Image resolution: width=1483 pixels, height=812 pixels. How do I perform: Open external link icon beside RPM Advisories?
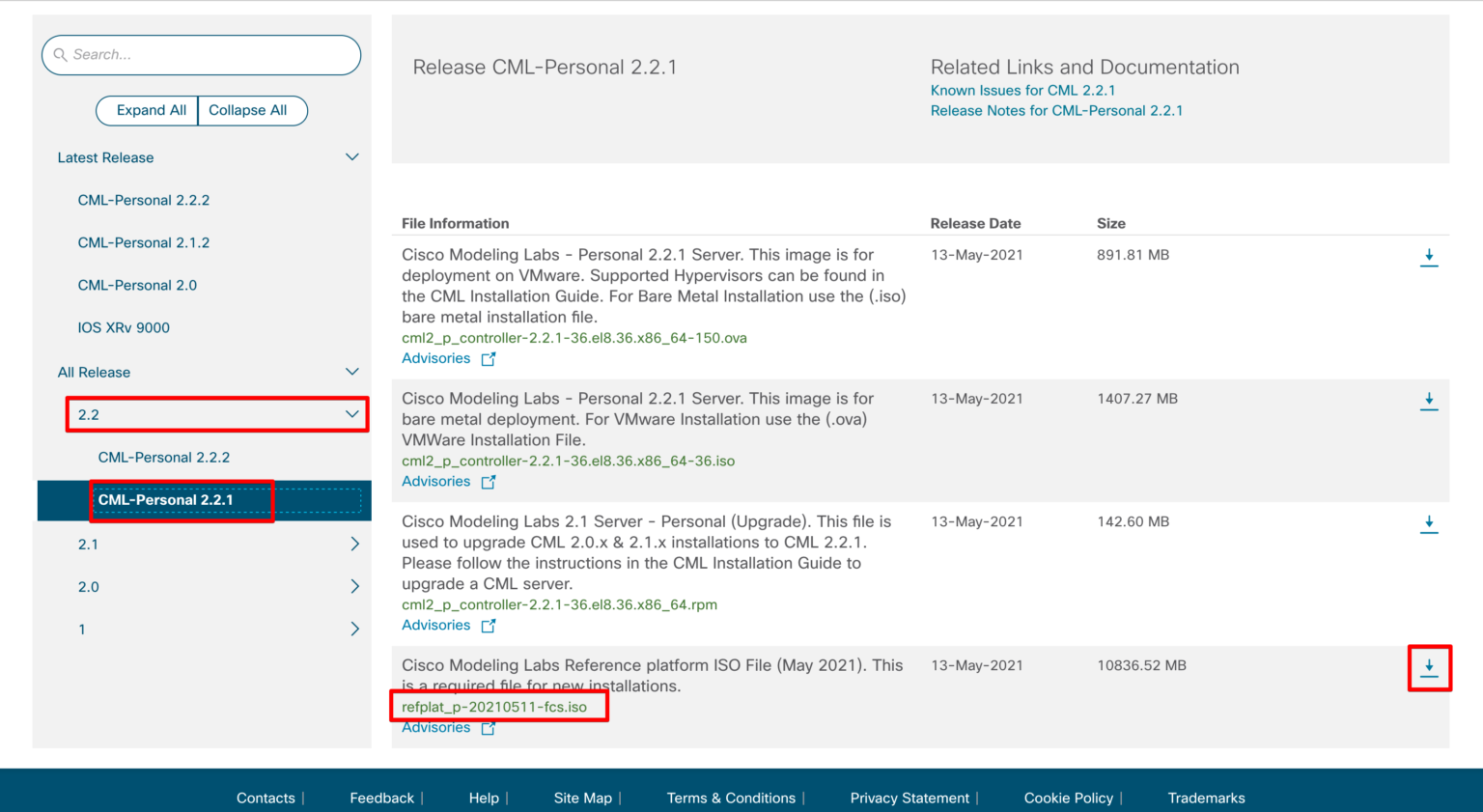coord(489,626)
